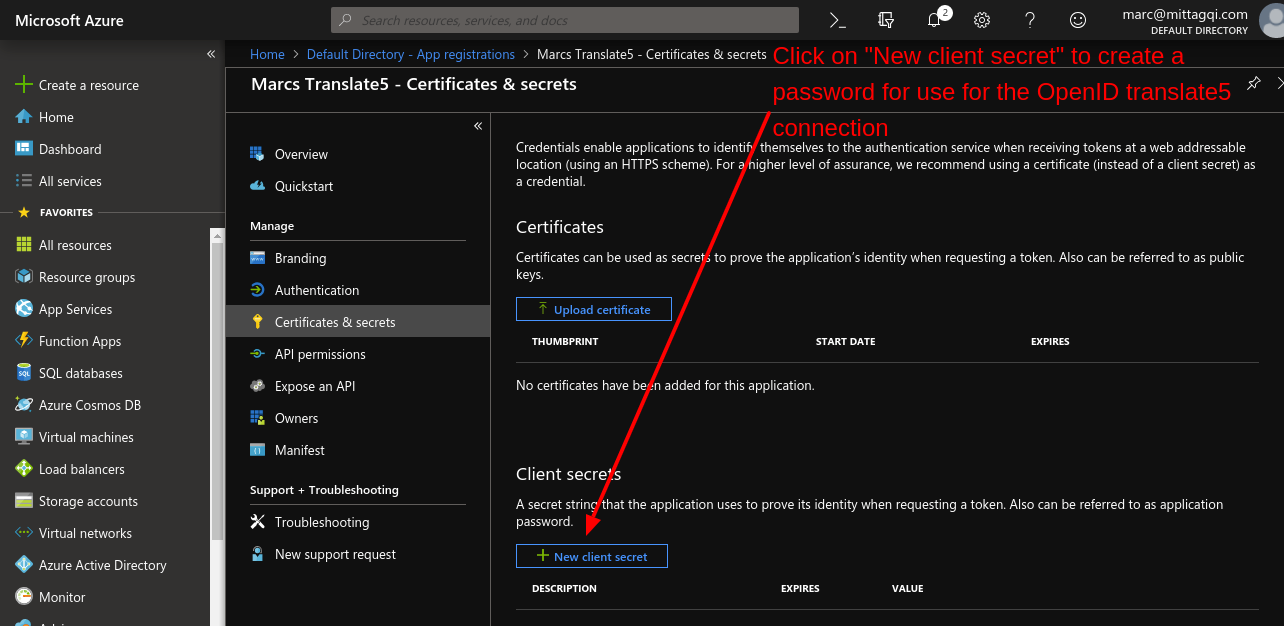
Task: Open the Help question mark icon
Action: [x=1030, y=20]
